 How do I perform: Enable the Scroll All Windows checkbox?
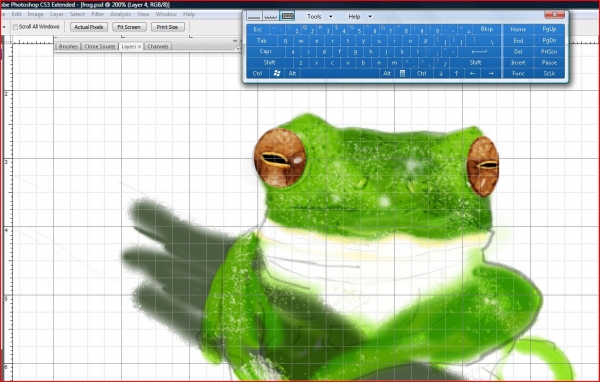(15, 27)
